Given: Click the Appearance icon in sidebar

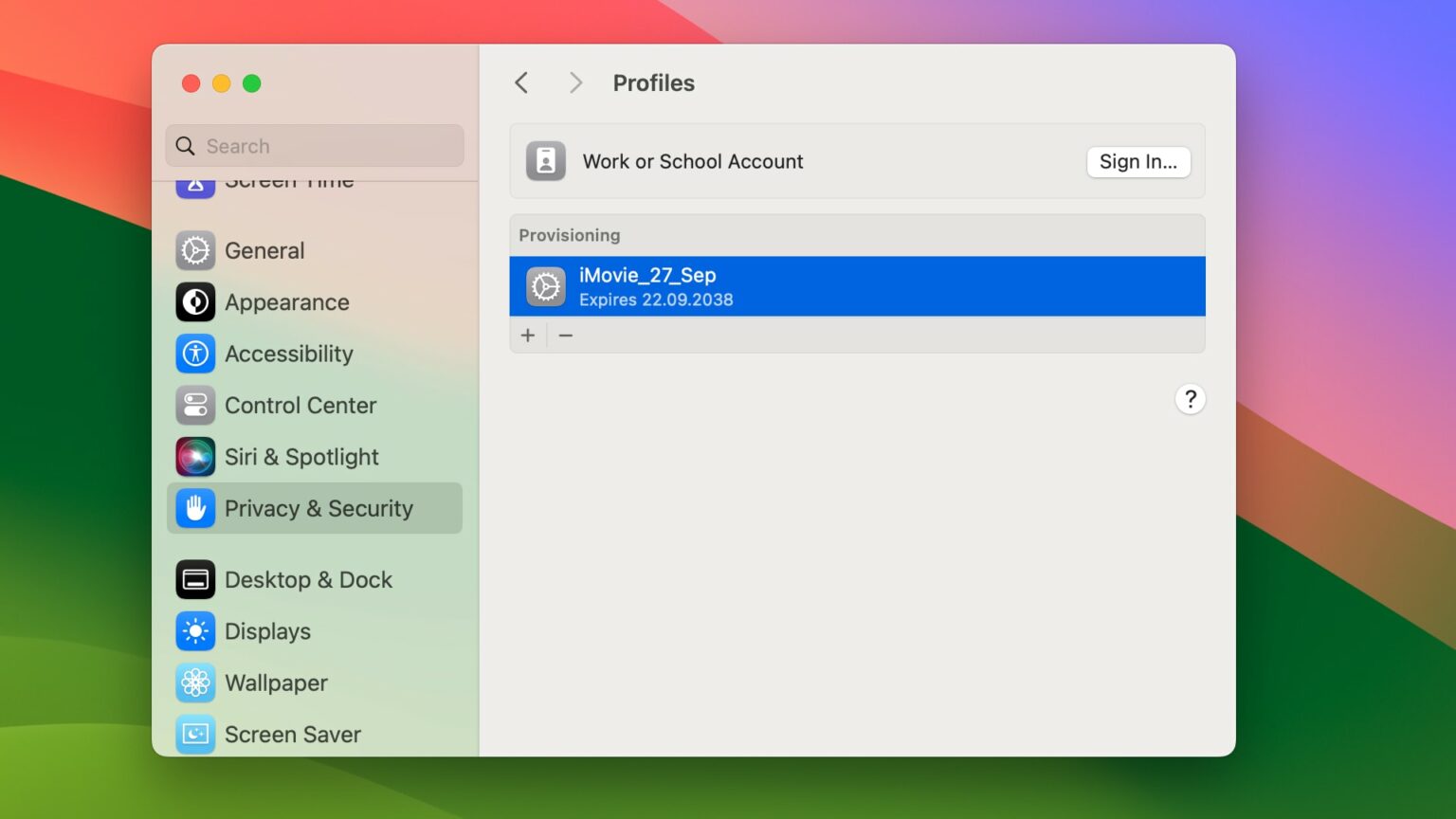Looking at the screenshot, I should tap(195, 302).
